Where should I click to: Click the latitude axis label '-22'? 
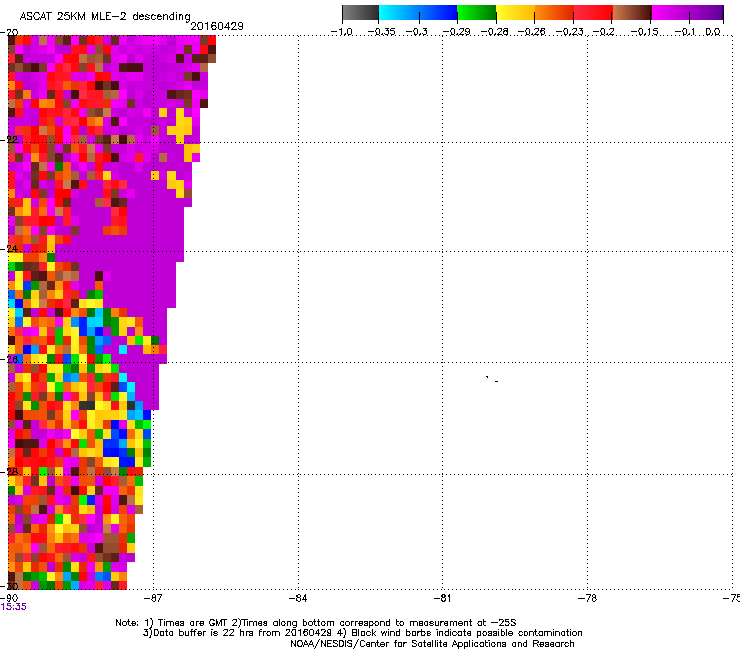tap(9, 139)
